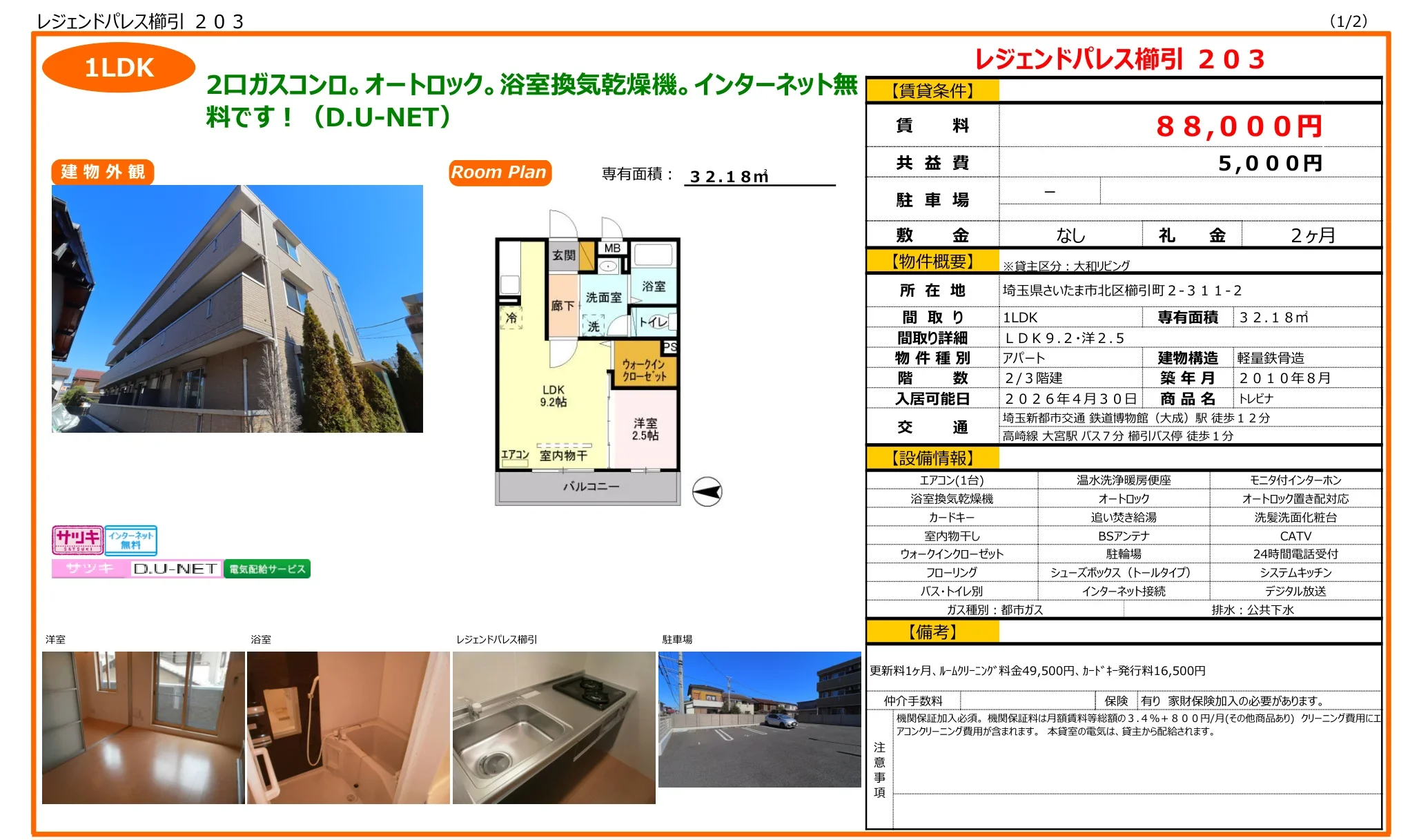Click the インターネット無料 badge icon
This screenshot has width=1419, height=840.
tap(133, 540)
